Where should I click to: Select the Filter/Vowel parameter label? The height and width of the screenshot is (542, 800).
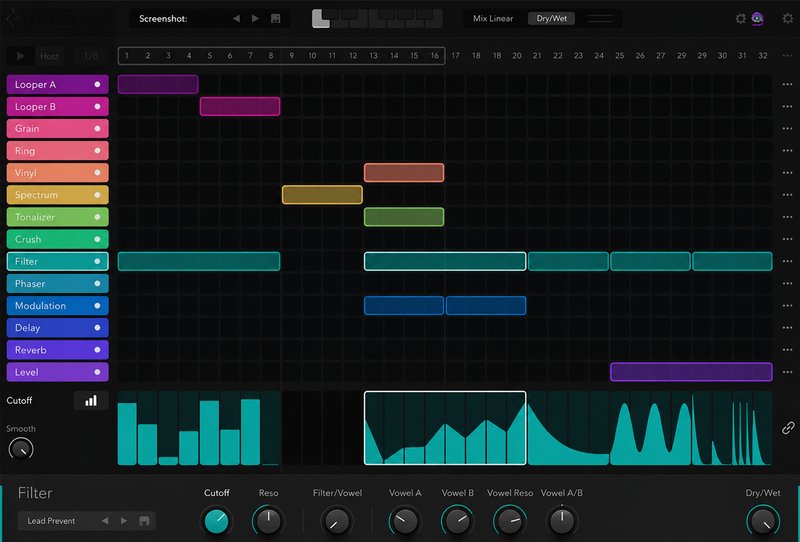337,493
